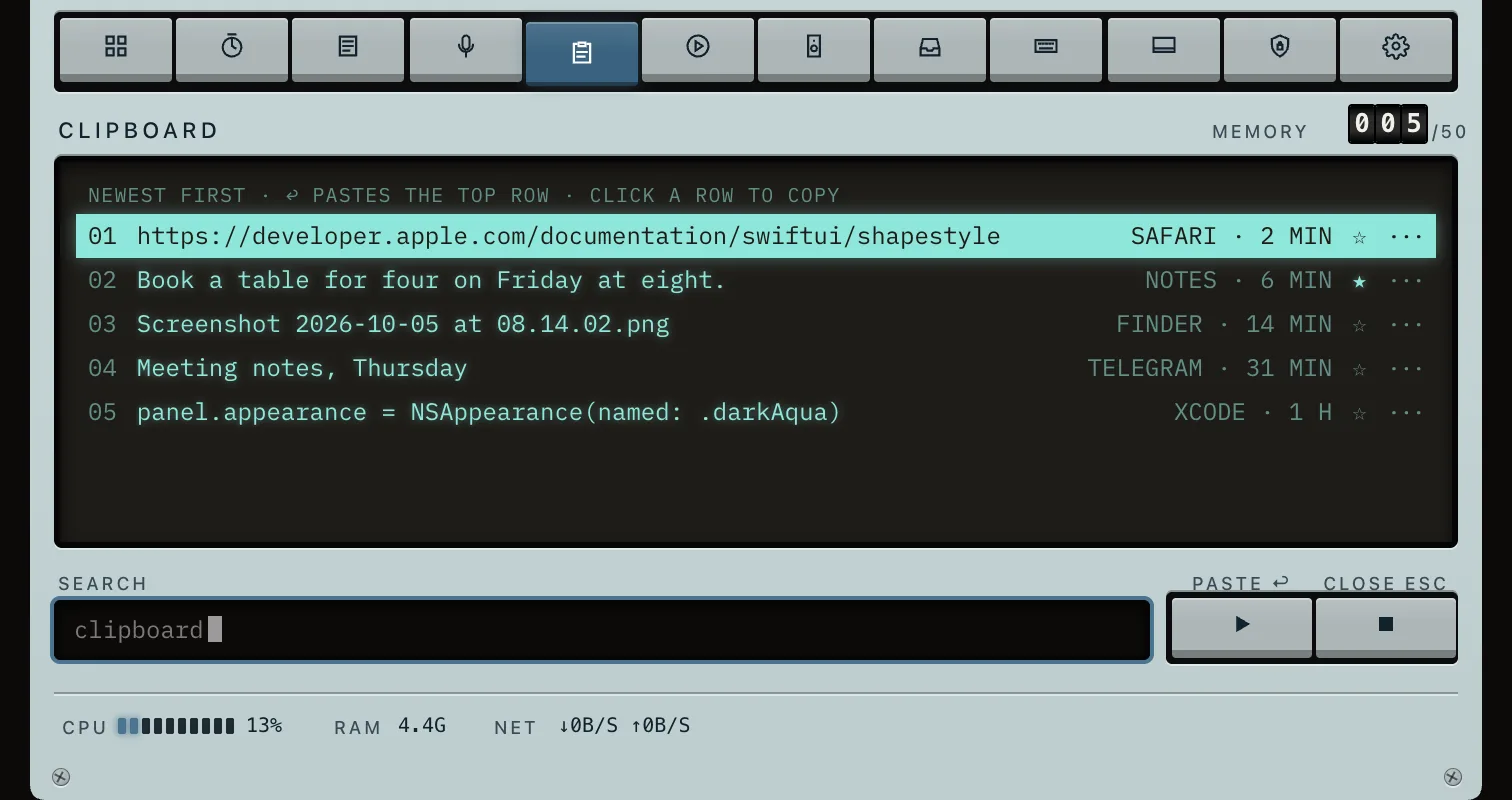
Task: Open the grid dashboard panel
Action: (116, 48)
